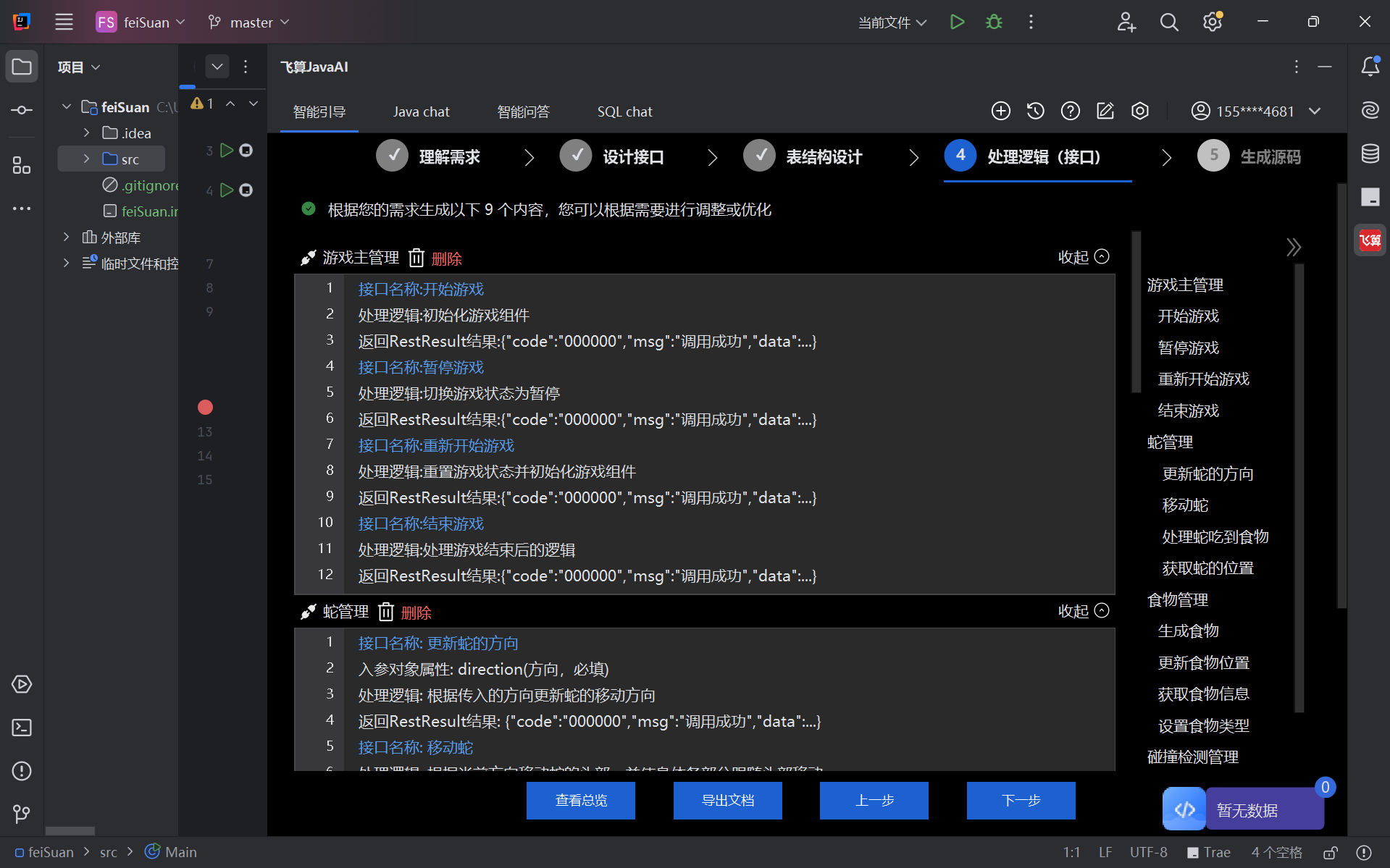Viewport: 1390px width, 868px height.
Task: Click the help question mark icon
Action: click(1070, 111)
